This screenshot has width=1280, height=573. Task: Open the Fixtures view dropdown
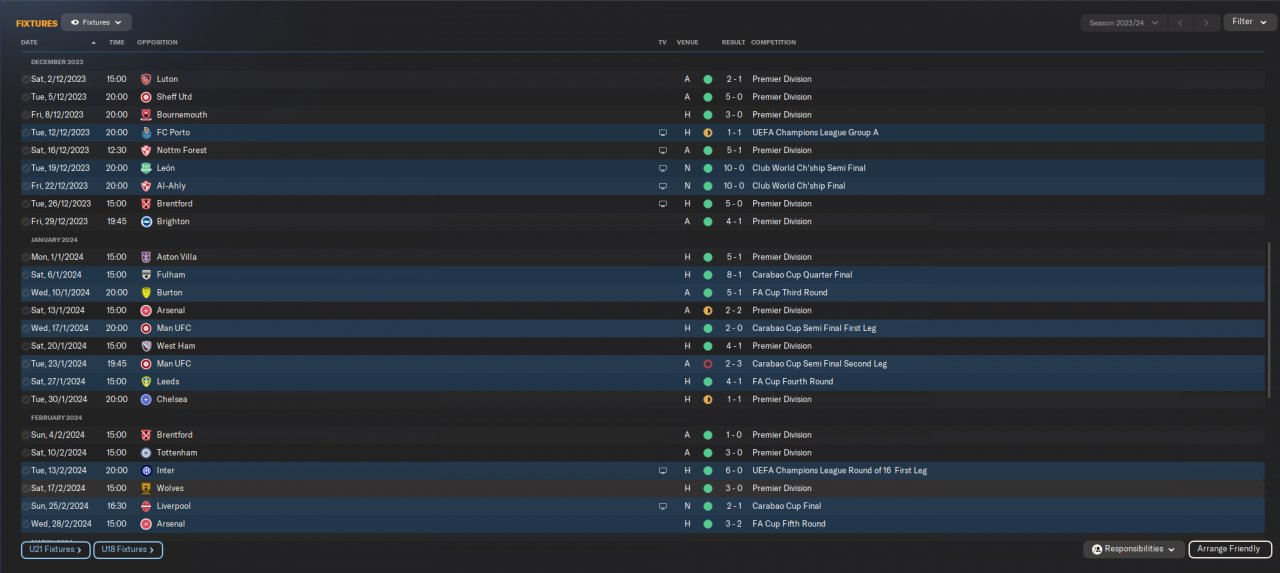96,22
